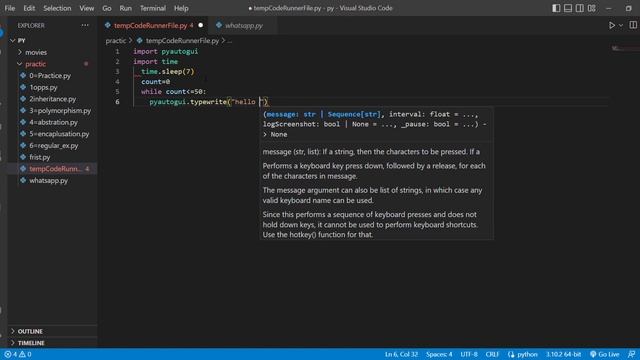Click the EXPLORER panel title
This screenshot has width=640, height=360.
31,25
